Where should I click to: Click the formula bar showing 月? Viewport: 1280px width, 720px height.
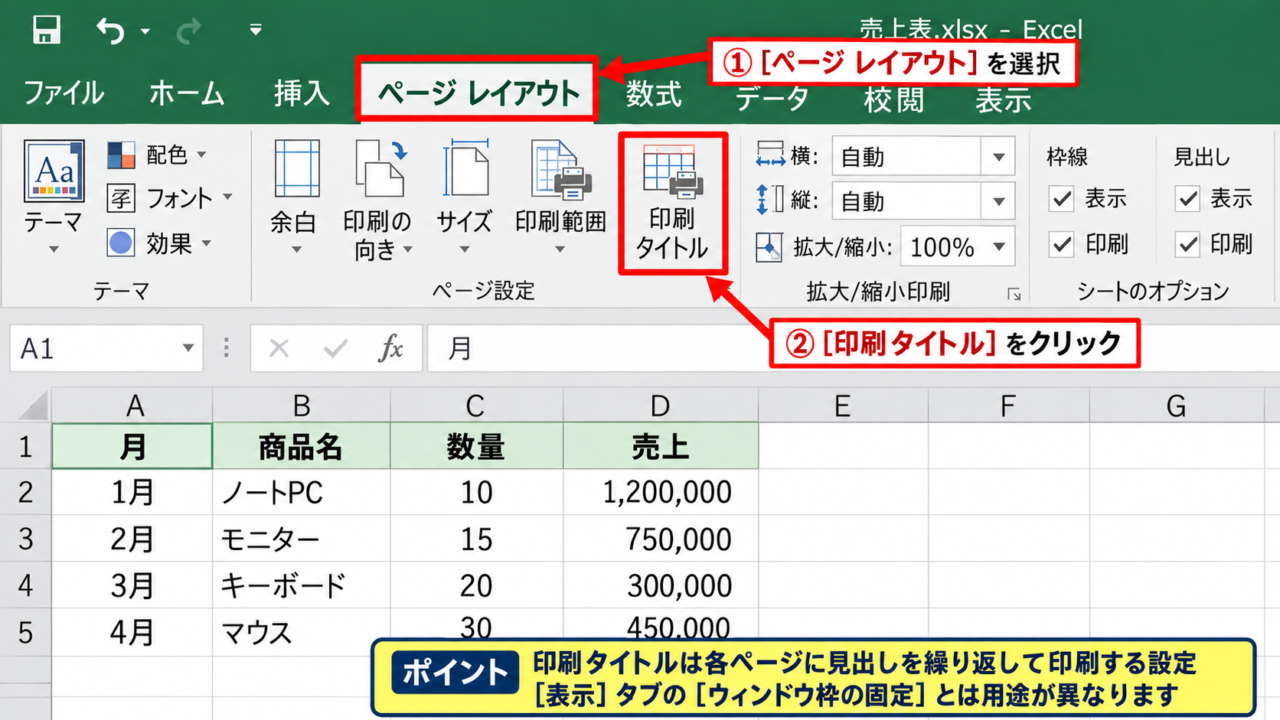pos(853,348)
